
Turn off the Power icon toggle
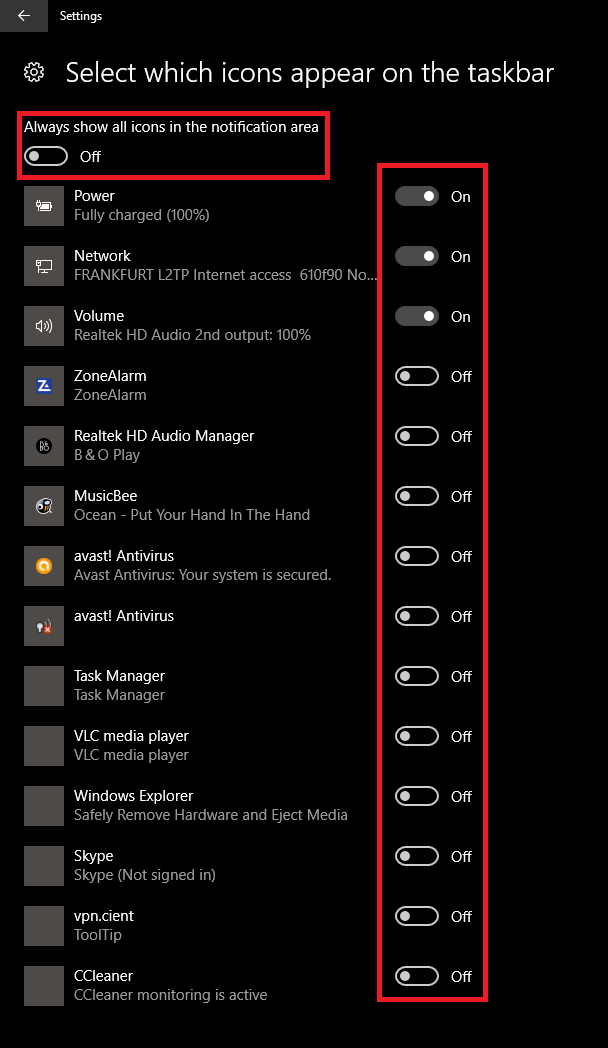(417, 196)
